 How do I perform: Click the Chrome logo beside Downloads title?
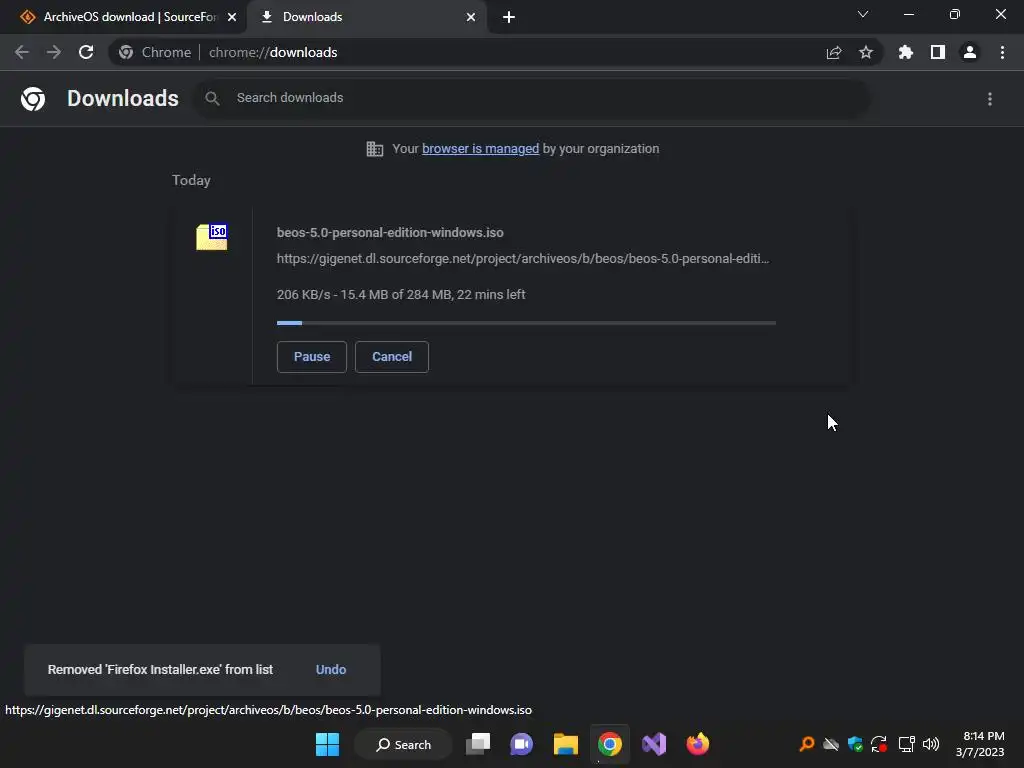33,99
